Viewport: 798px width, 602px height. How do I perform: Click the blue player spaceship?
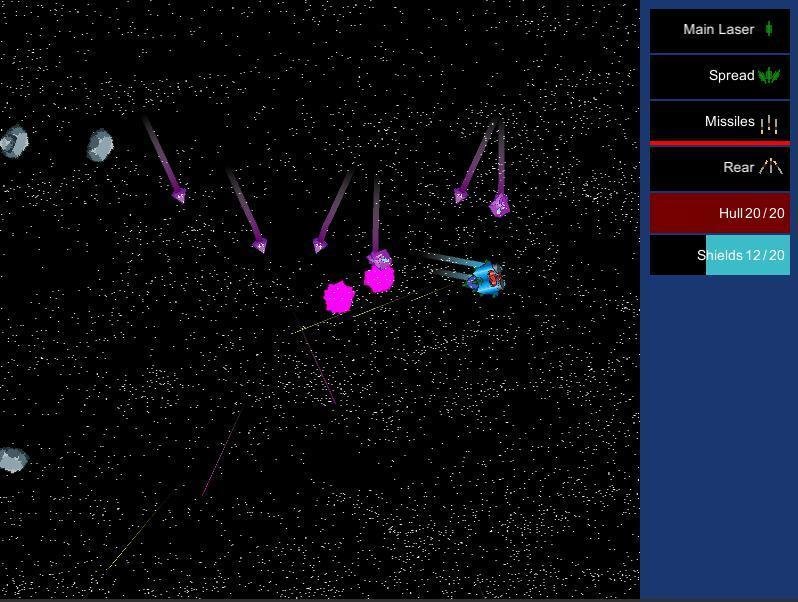coord(487,278)
